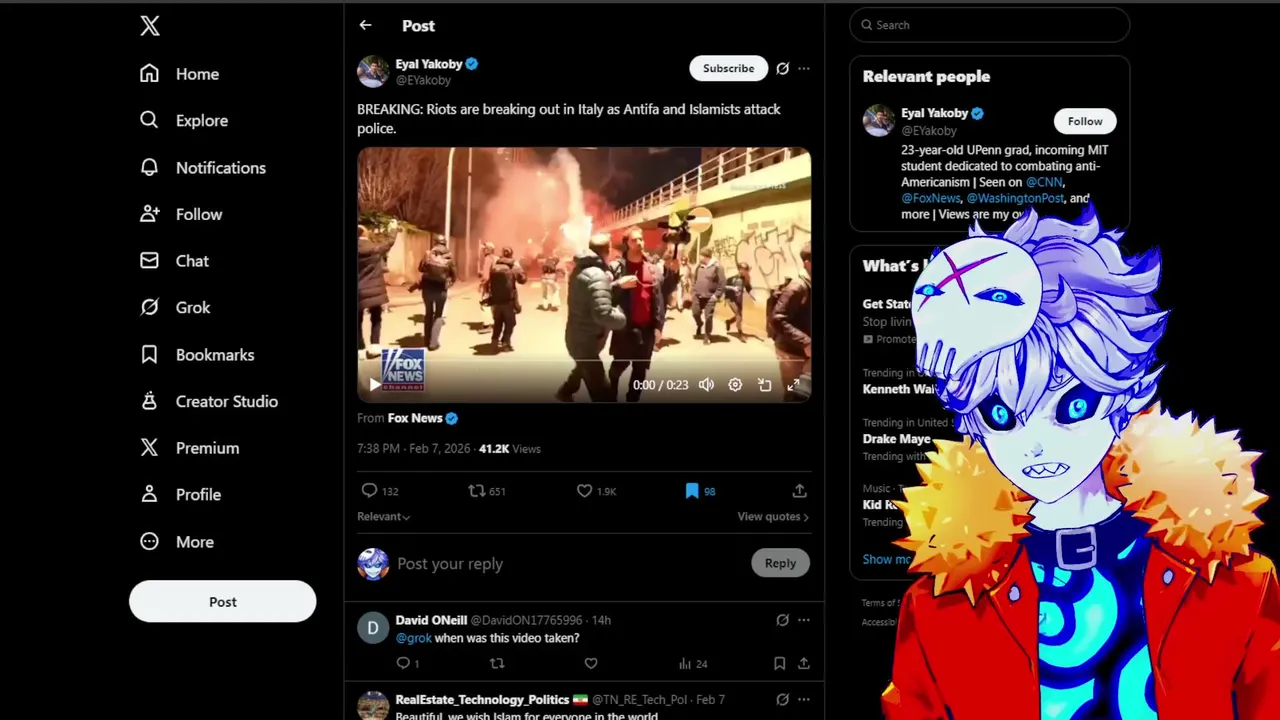1280x720 pixels.
Task: Click the Search box
Action: (x=989, y=25)
